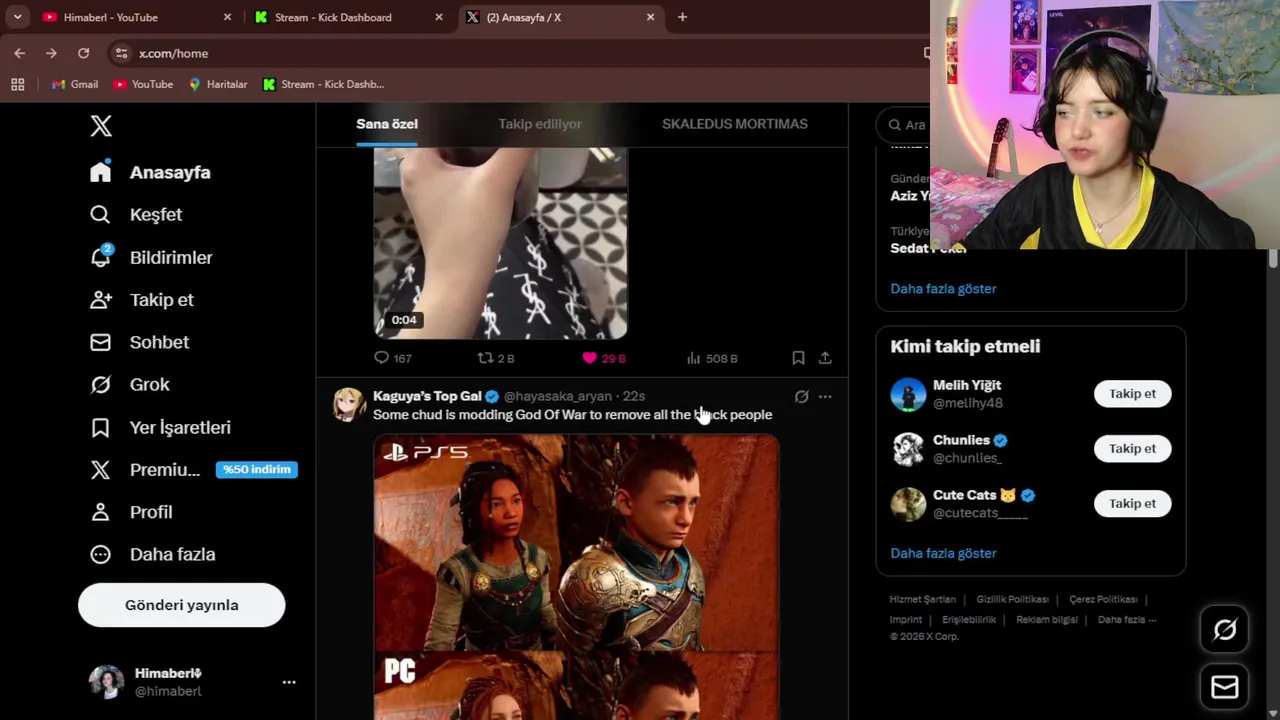This screenshot has height=720, width=1280.
Task: Open new browser tab with plus button
Action: (682, 17)
